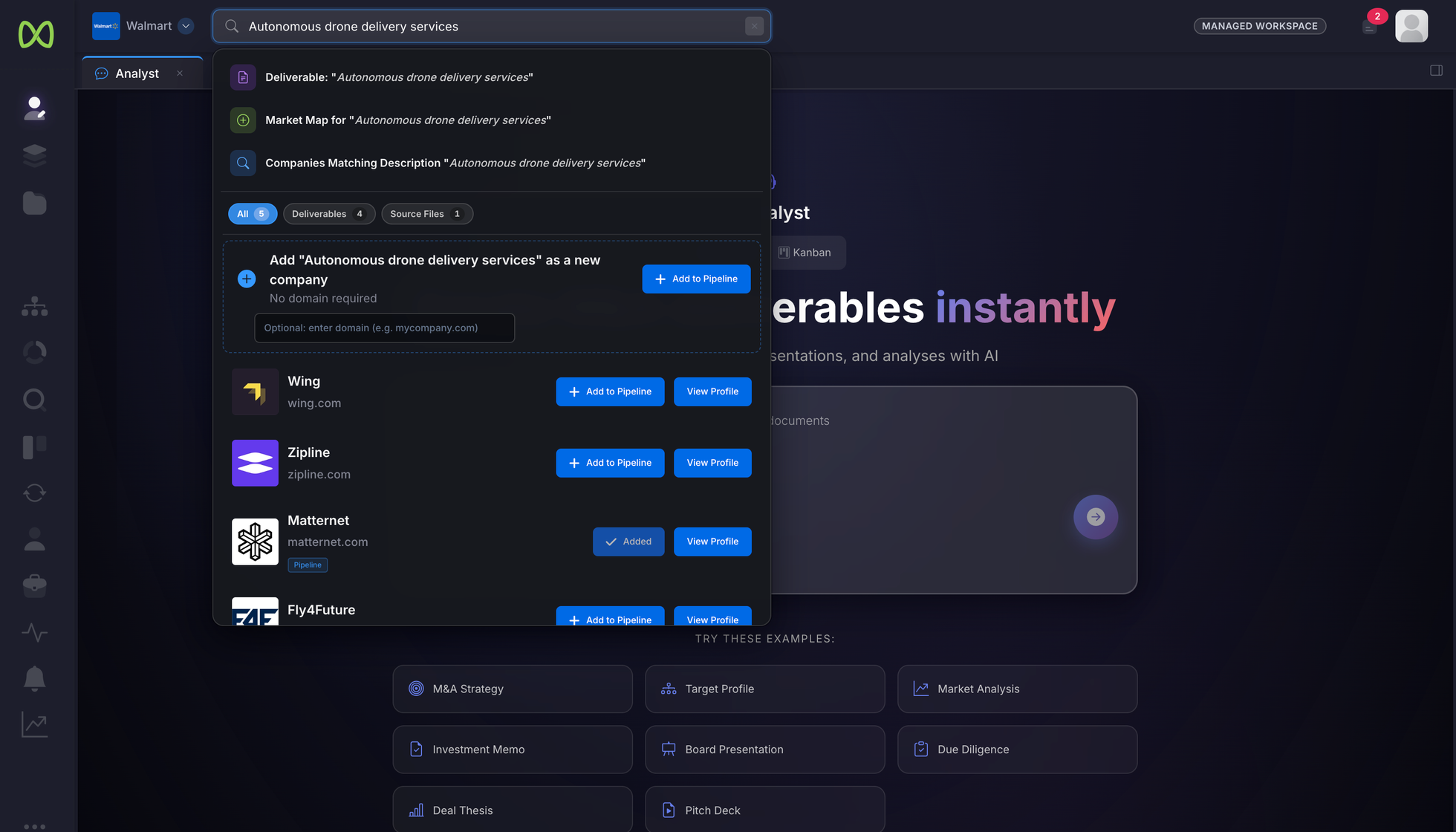Click the Fly4Future company name
The width and height of the screenshot is (1456, 832).
click(321, 610)
